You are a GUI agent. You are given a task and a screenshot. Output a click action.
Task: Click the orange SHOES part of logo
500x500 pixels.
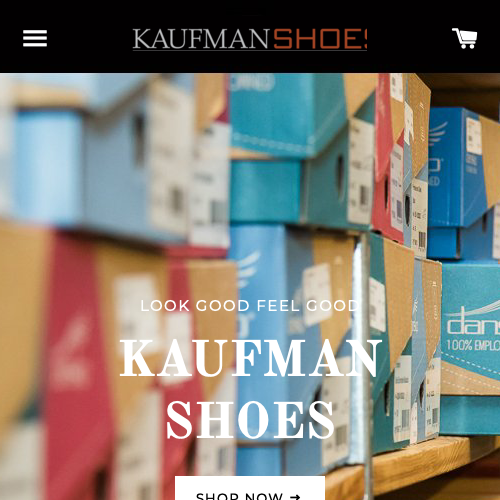(x=320, y=39)
